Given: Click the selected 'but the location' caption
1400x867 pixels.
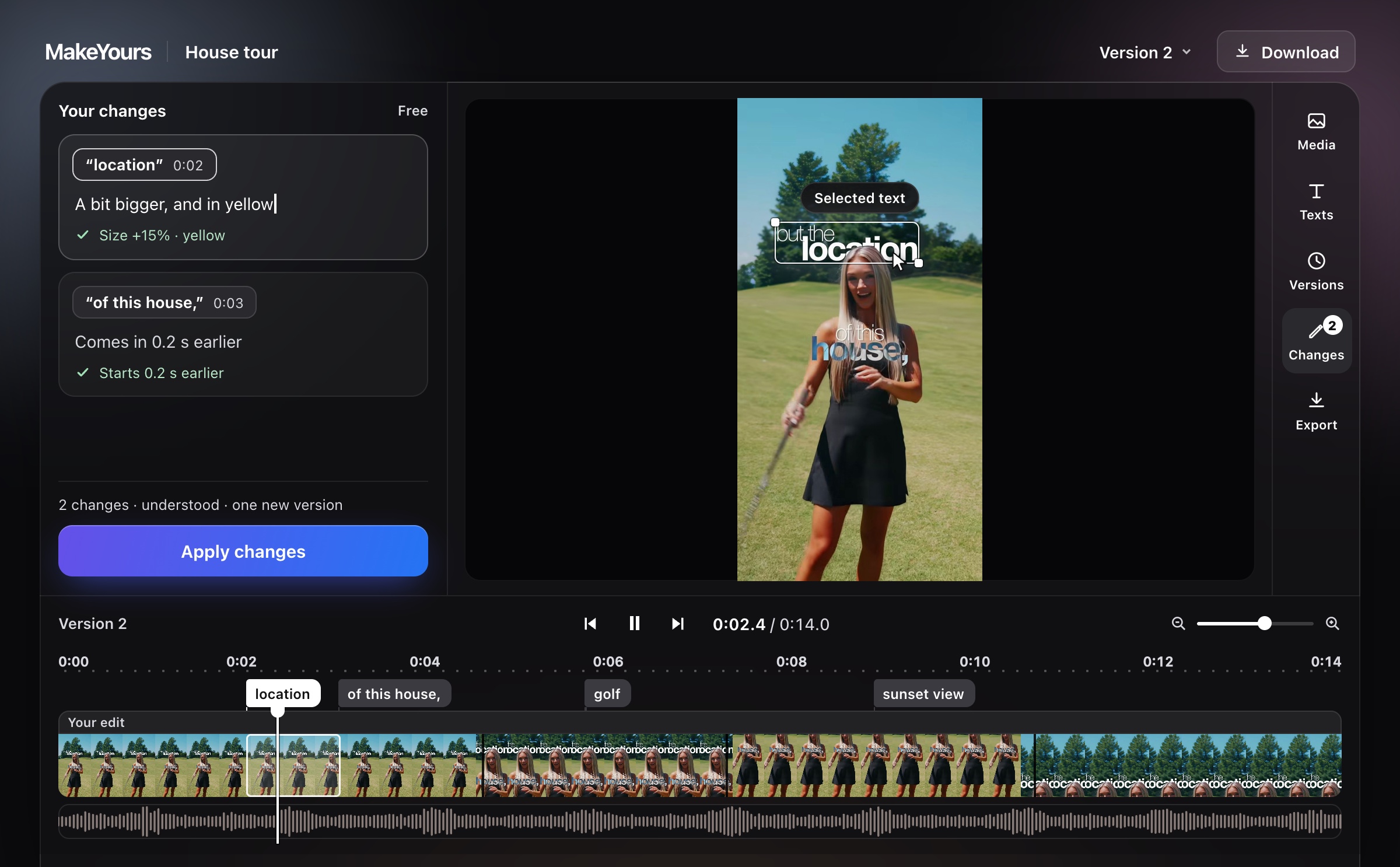Looking at the screenshot, I should point(846,243).
